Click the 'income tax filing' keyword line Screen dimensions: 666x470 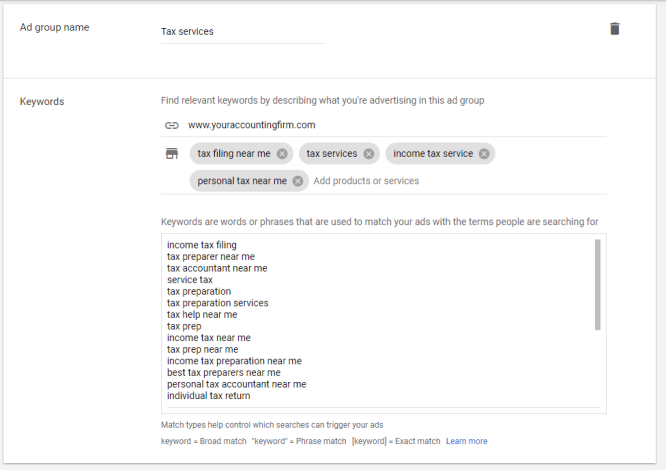point(202,245)
